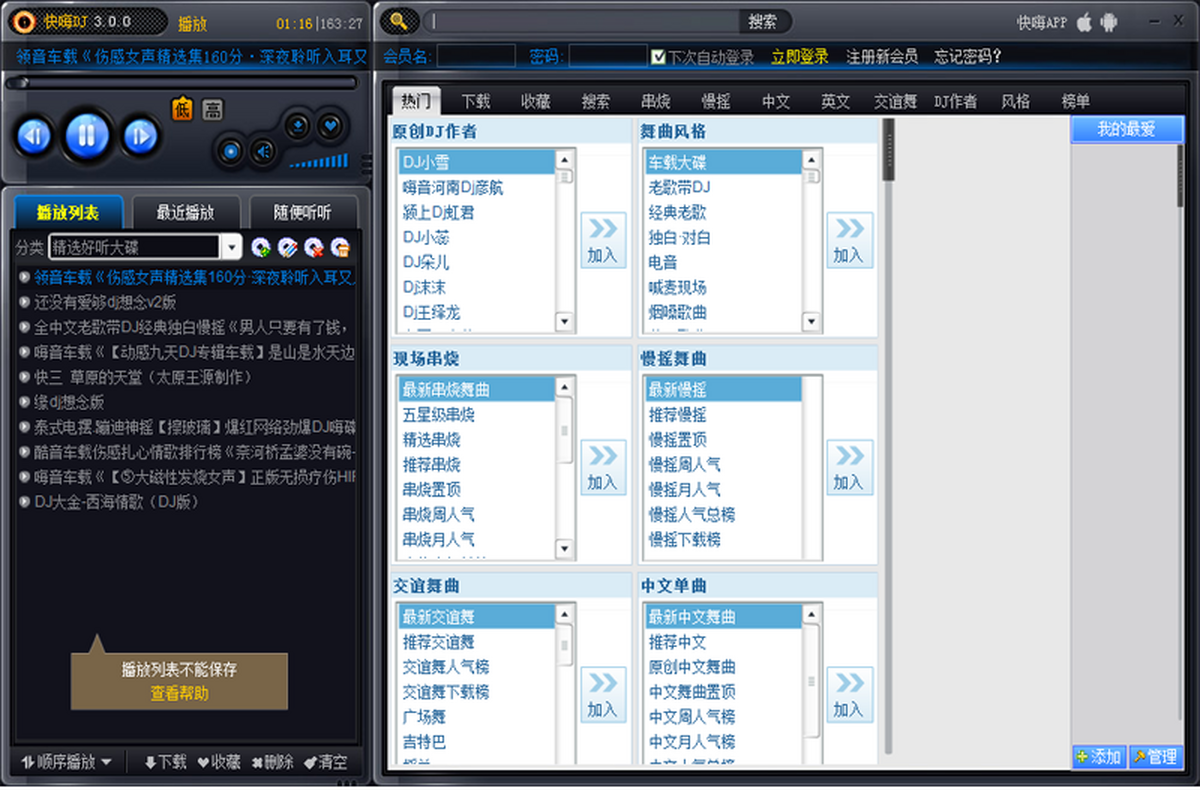Click the delete category red X icon
Screen dimensions: 1200x800
coord(313,247)
